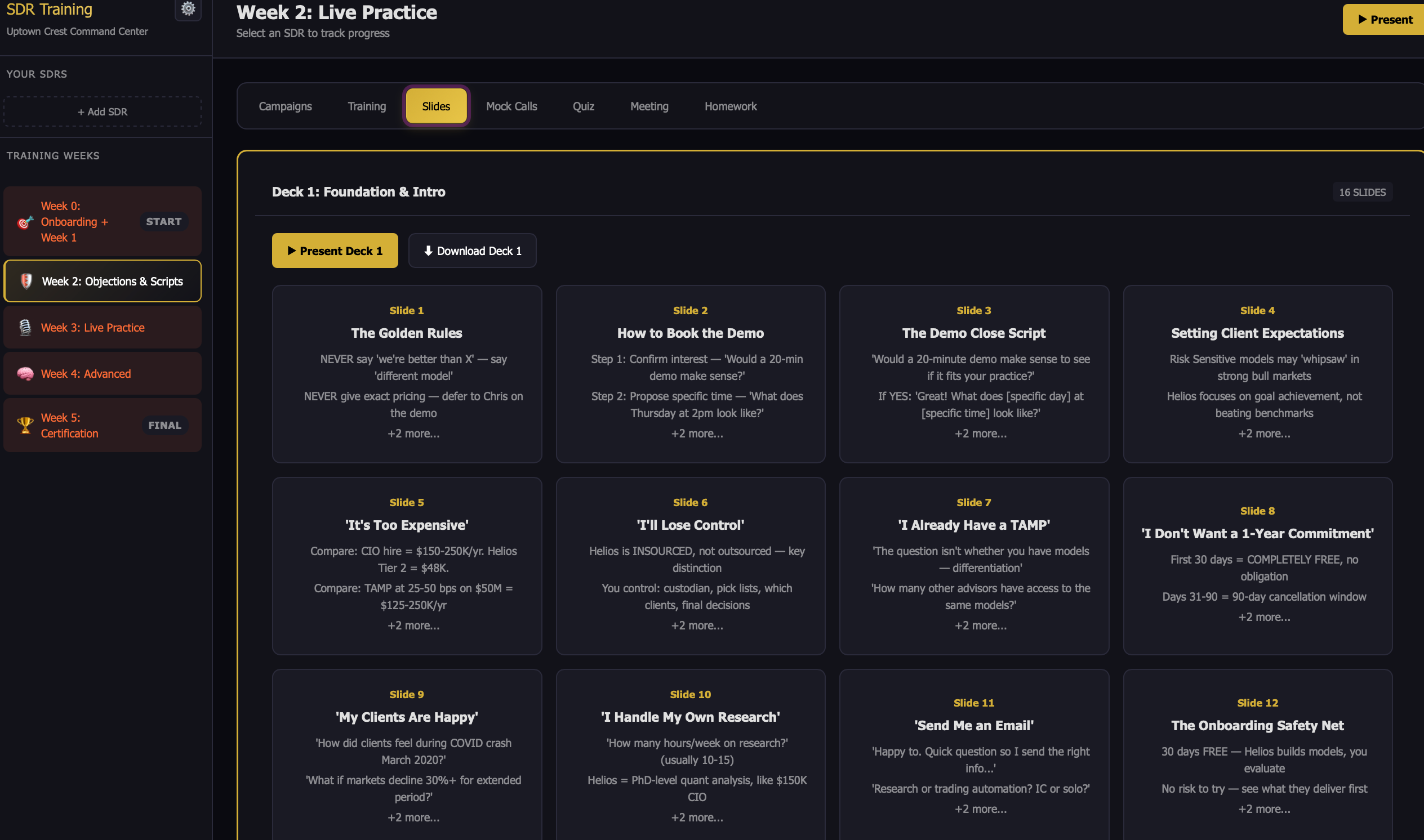Viewport: 1424px width, 840px height.
Task: Expand '+2 more...' on Slide 4 card
Action: pos(1264,434)
